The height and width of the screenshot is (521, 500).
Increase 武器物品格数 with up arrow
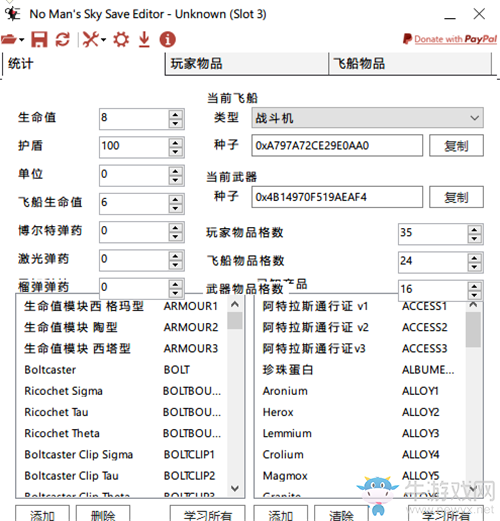(x=474, y=286)
